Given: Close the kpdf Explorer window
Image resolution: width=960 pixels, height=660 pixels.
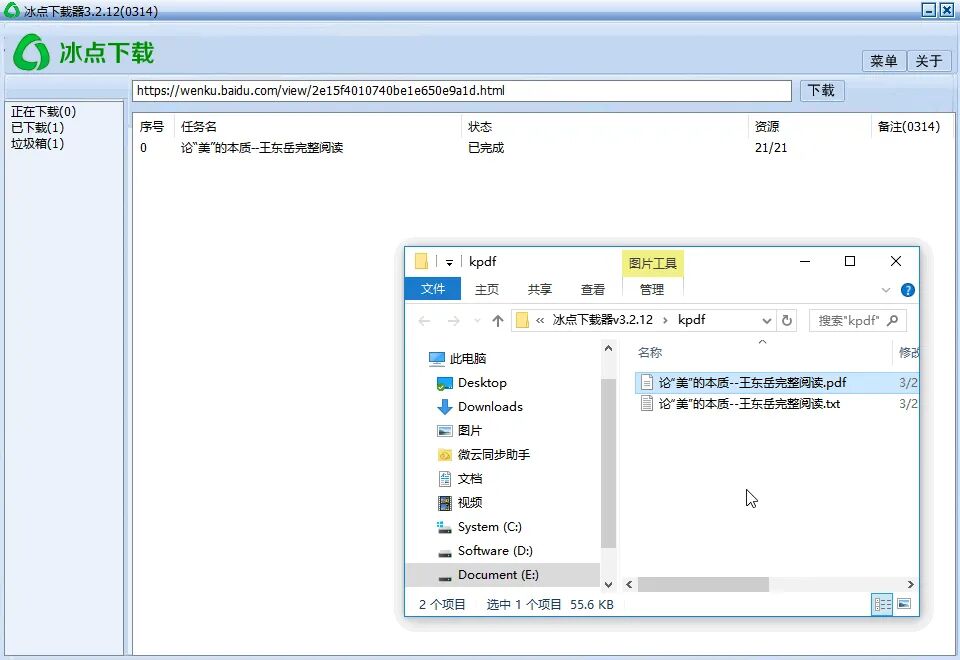Looking at the screenshot, I should (x=896, y=261).
